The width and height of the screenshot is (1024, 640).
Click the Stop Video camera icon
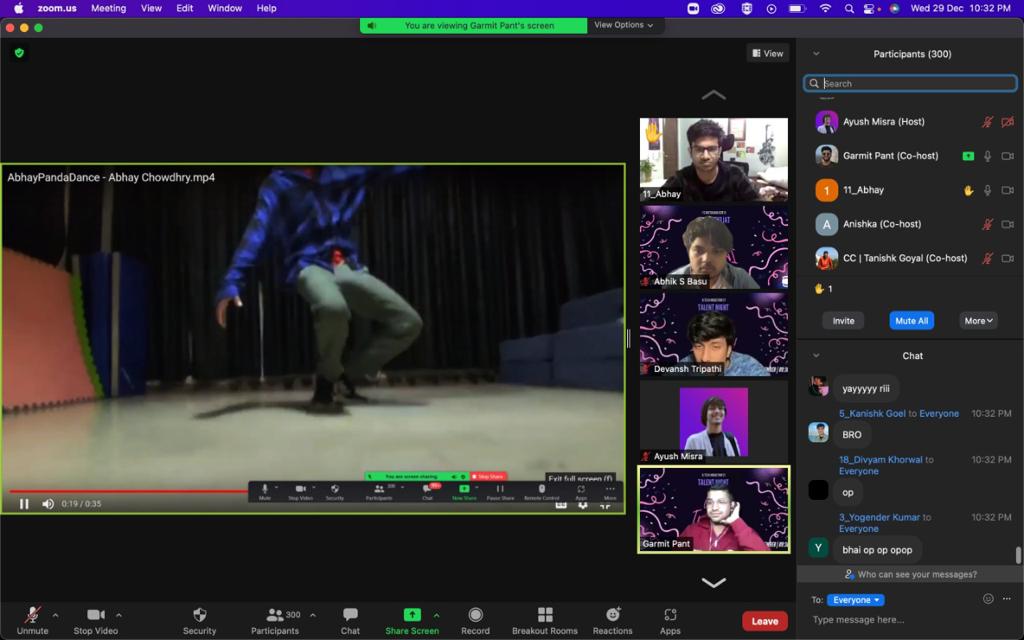[x=95, y=615]
